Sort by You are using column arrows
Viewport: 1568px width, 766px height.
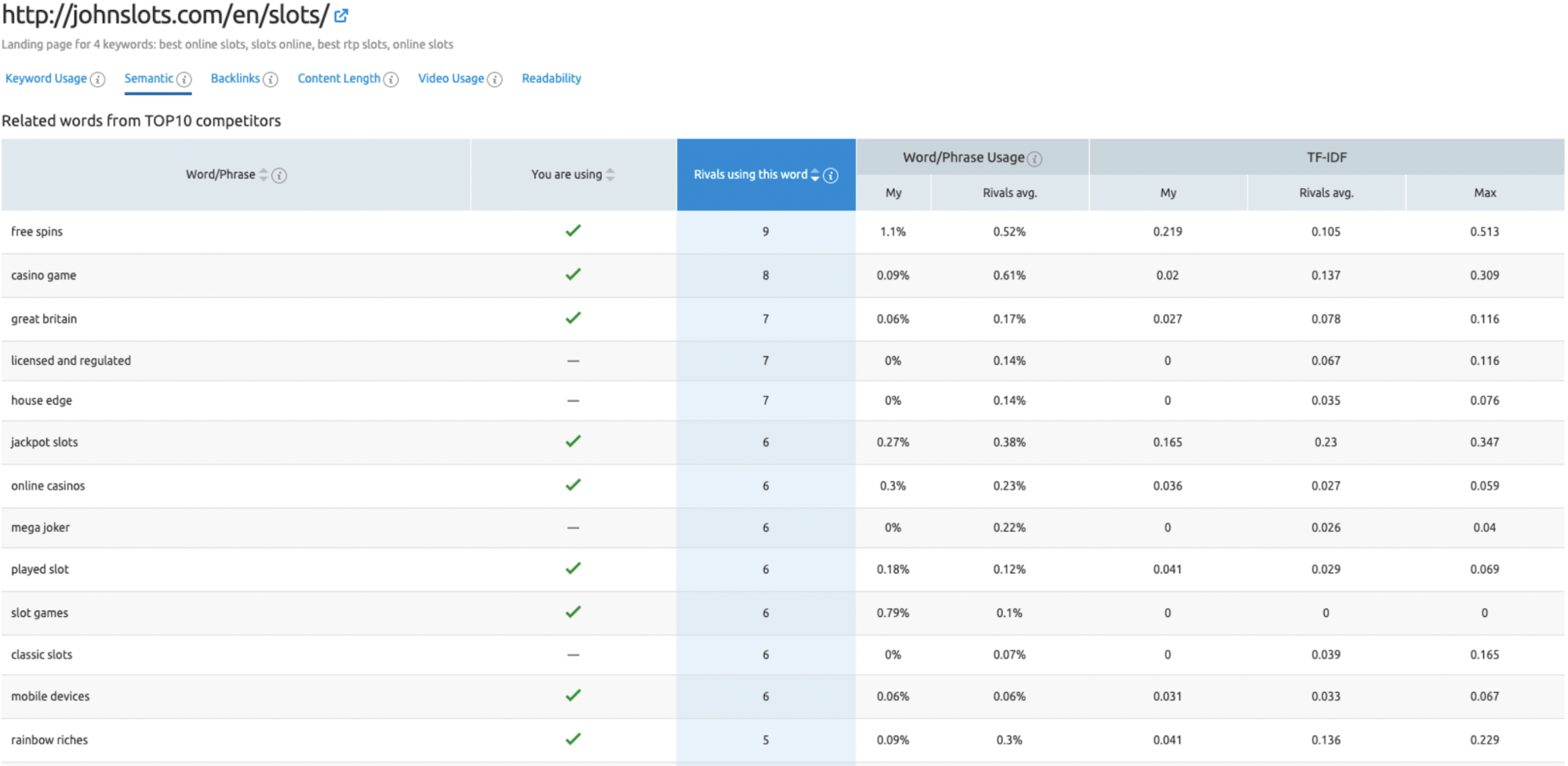(x=610, y=174)
